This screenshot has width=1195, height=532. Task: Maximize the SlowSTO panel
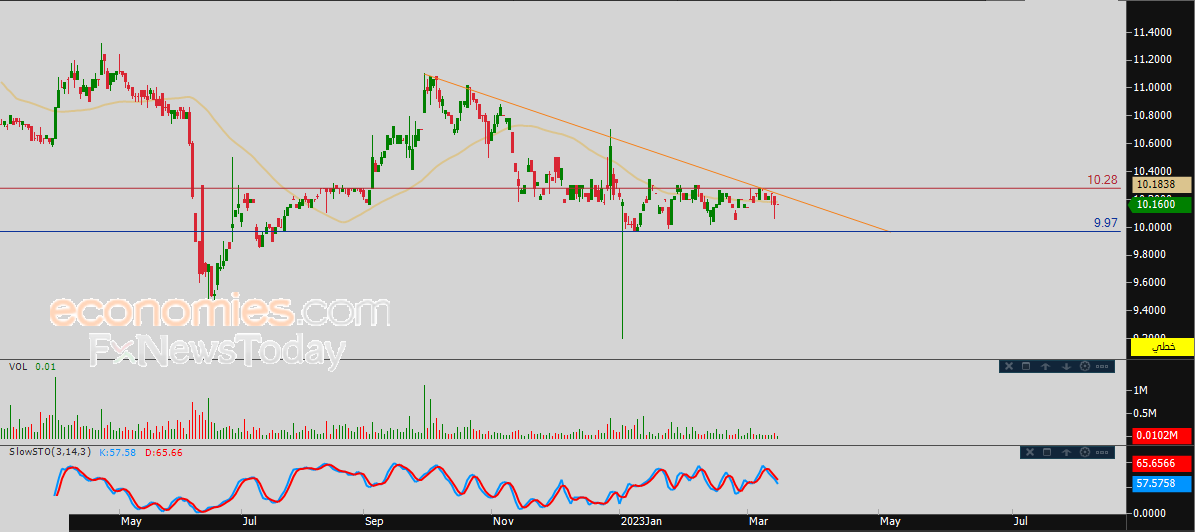point(1047,453)
